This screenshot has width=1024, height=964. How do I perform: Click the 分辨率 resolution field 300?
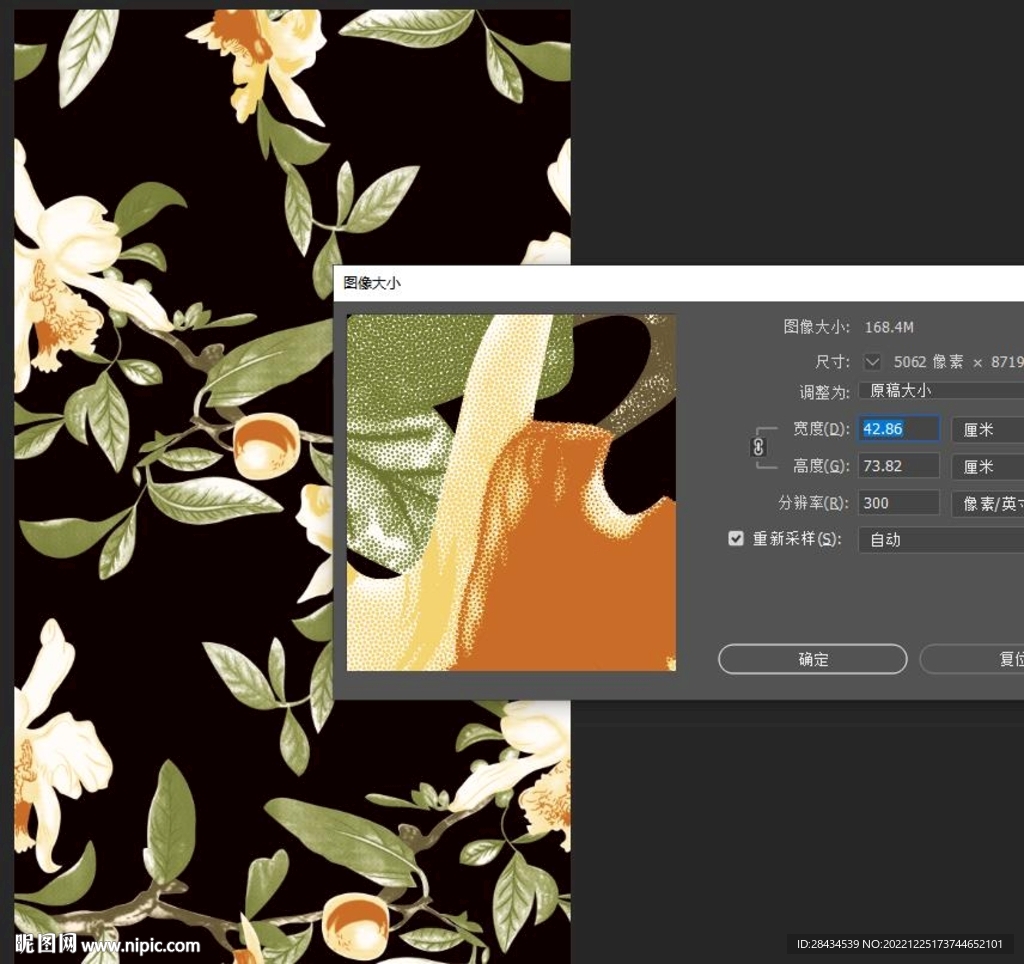pyautogui.click(x=899, y=503)
